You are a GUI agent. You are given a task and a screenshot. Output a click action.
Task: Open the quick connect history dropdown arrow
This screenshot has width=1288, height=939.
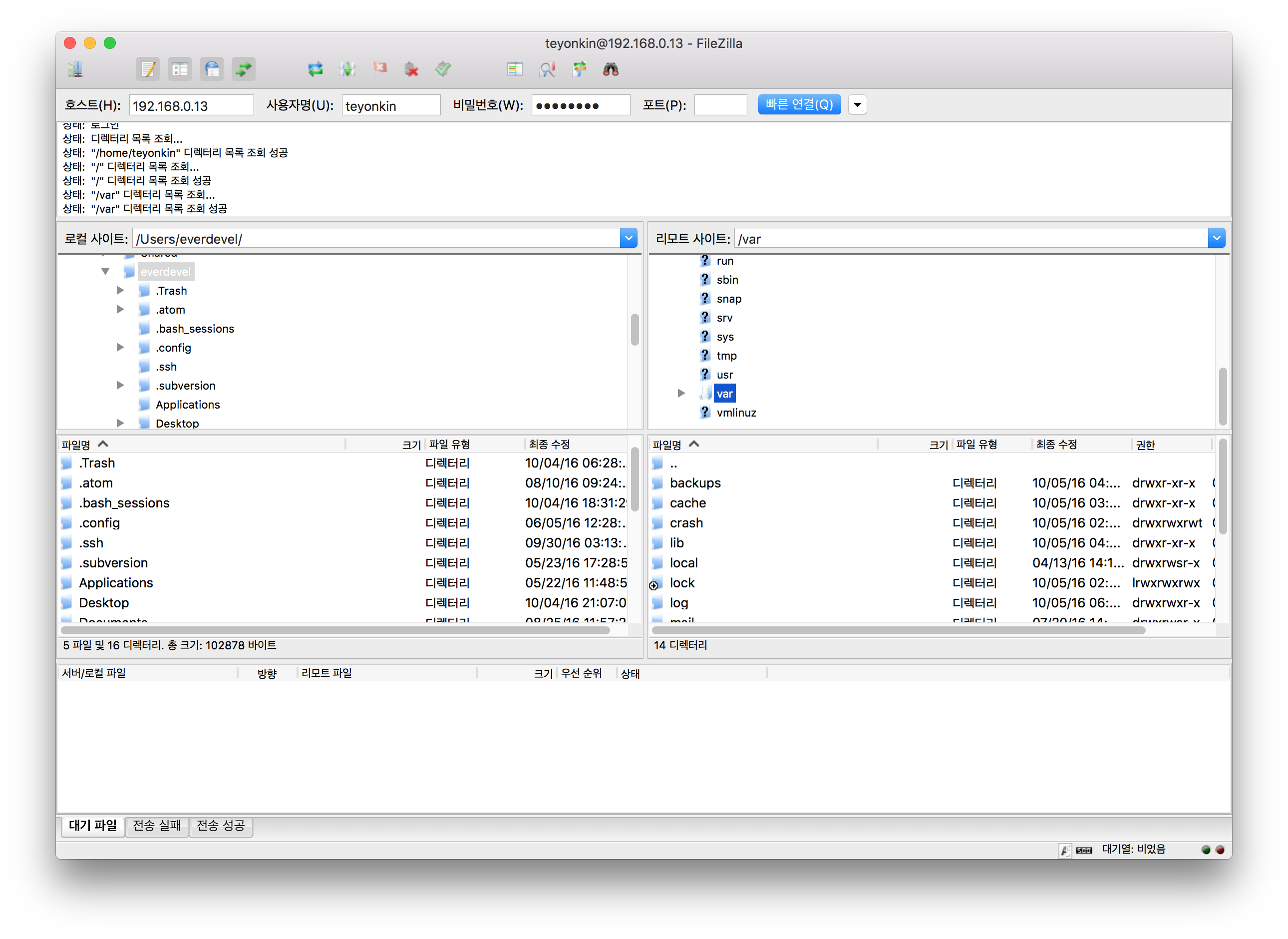click(x=857, y=104)
